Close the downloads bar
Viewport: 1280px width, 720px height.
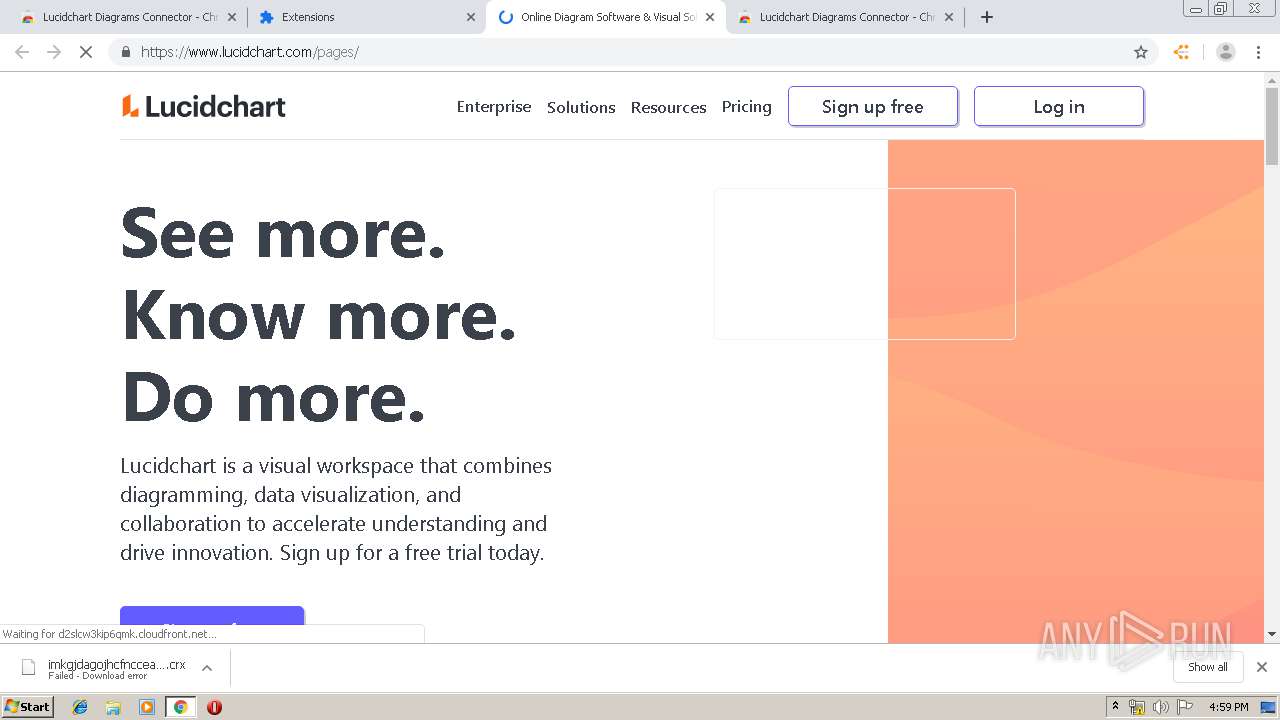(1262, 667)
